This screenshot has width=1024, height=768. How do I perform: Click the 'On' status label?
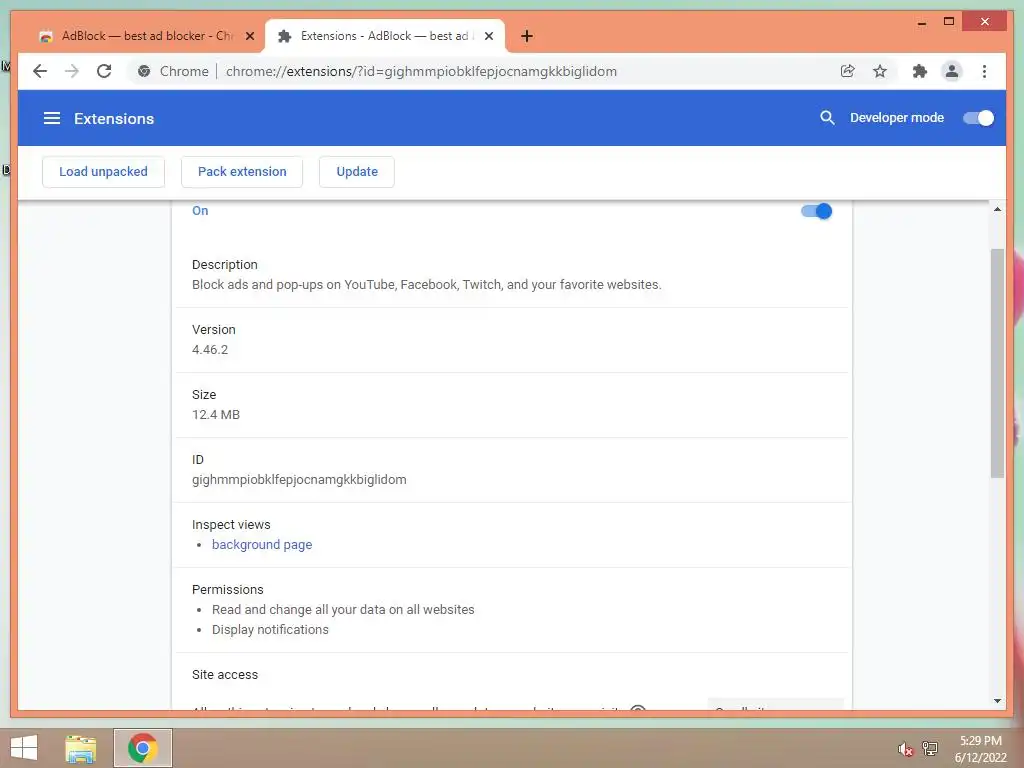[x=200, y=211]
